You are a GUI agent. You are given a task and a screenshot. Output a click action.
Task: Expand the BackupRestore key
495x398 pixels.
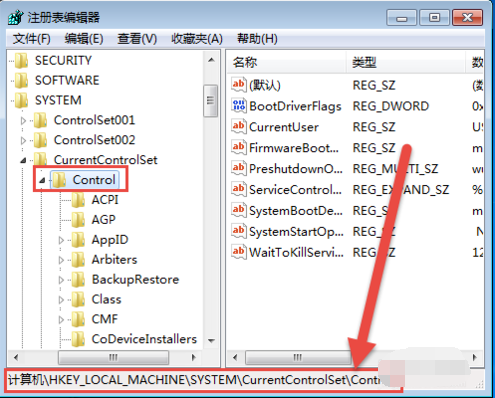point(61,280)
